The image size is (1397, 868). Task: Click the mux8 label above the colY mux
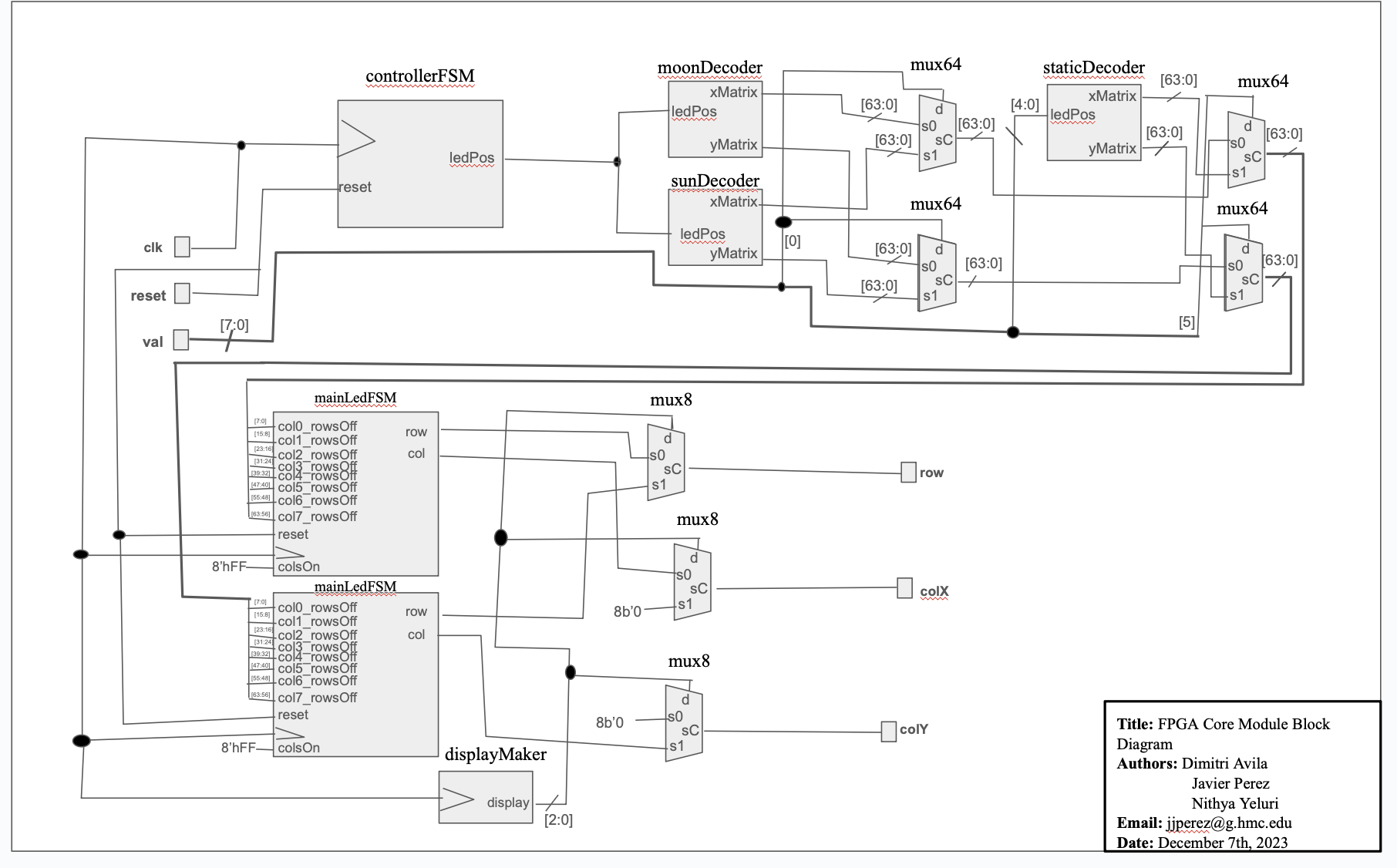point(688,661)
